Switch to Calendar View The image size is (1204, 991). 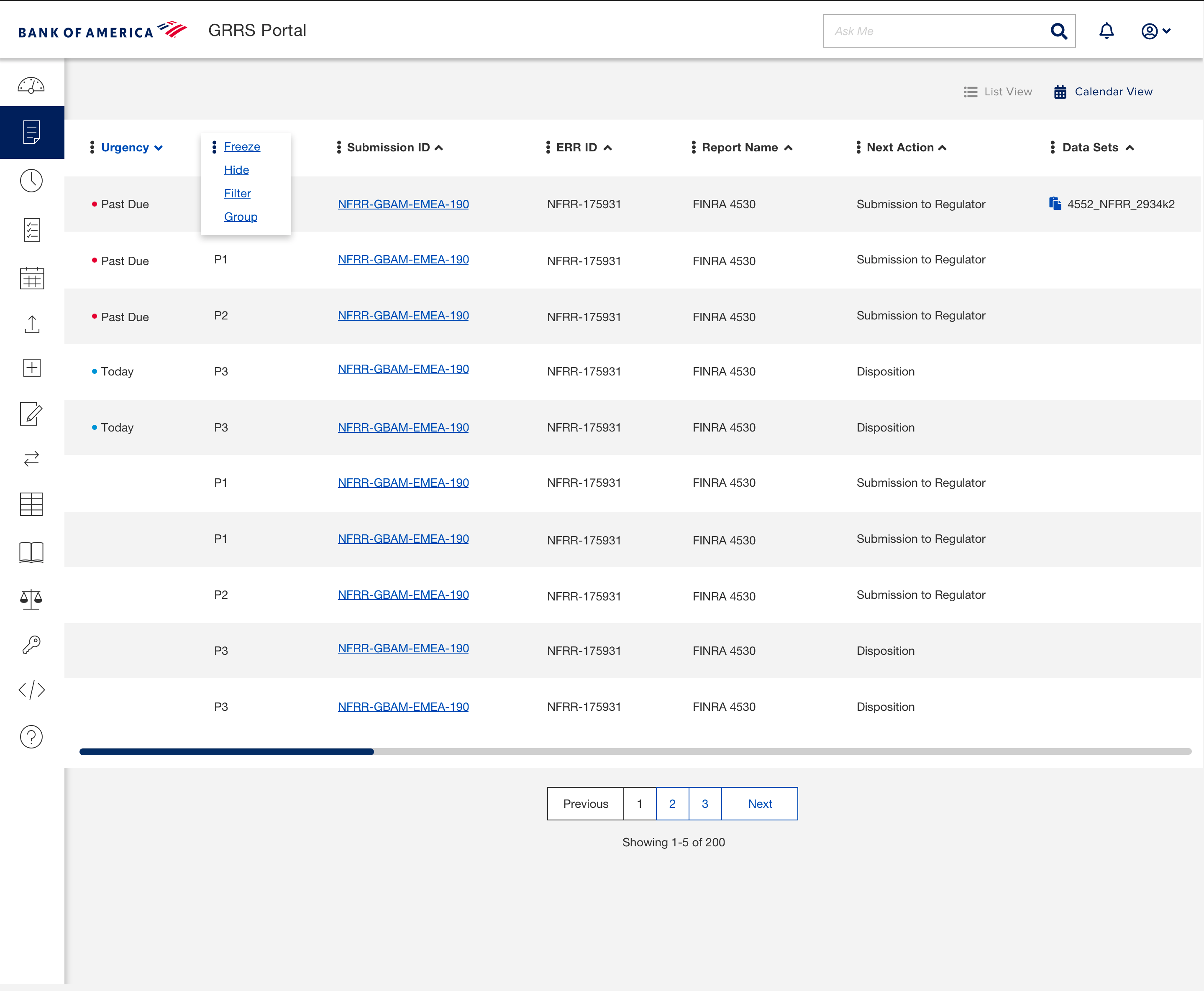click(x=1104, y=91)
